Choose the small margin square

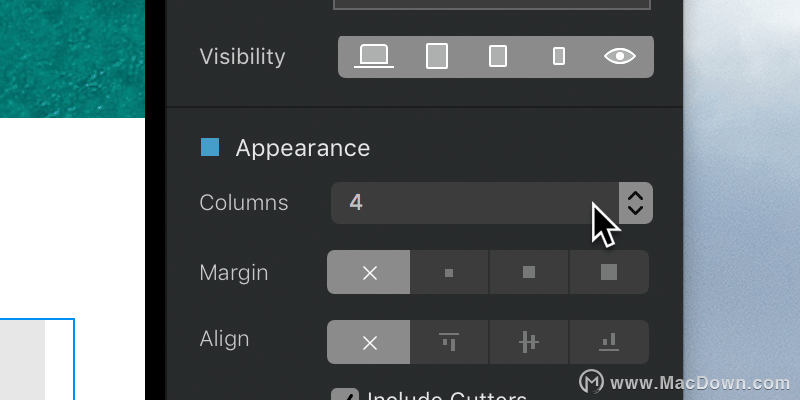click(449, 272)
